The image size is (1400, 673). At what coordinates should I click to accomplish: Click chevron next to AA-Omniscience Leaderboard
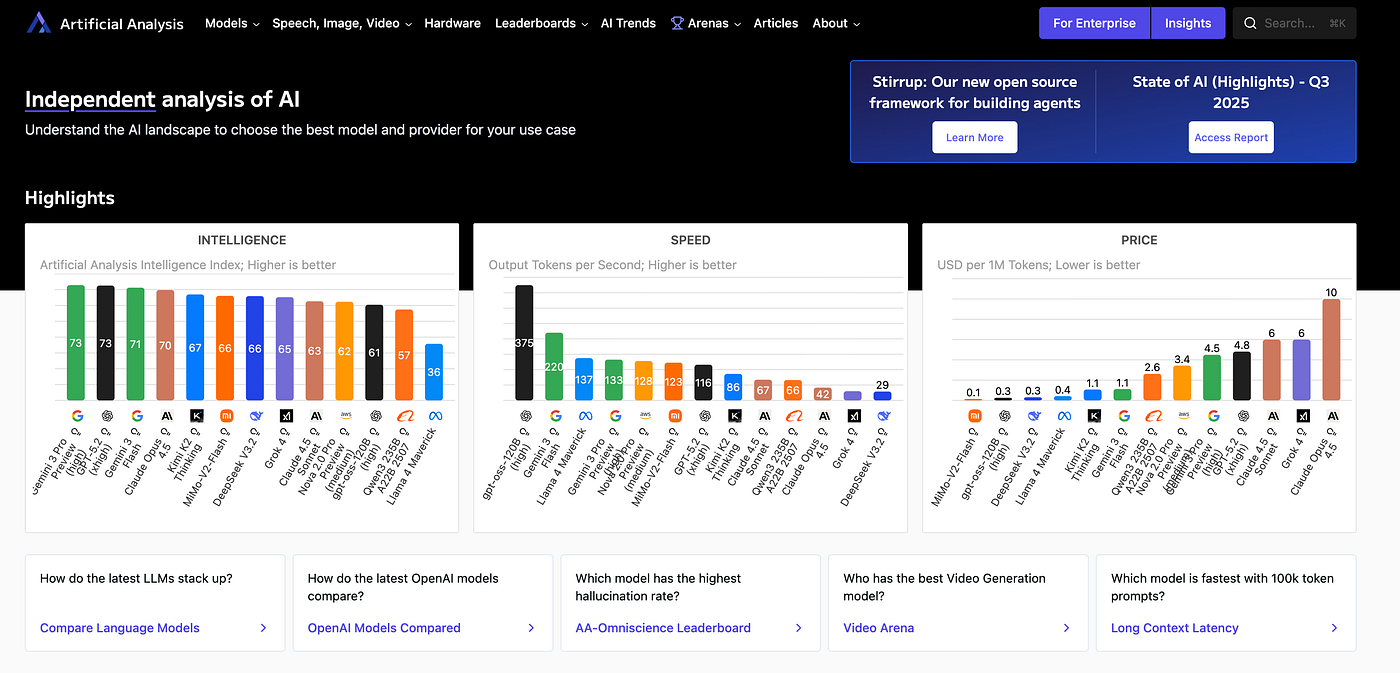click(799, 628)
